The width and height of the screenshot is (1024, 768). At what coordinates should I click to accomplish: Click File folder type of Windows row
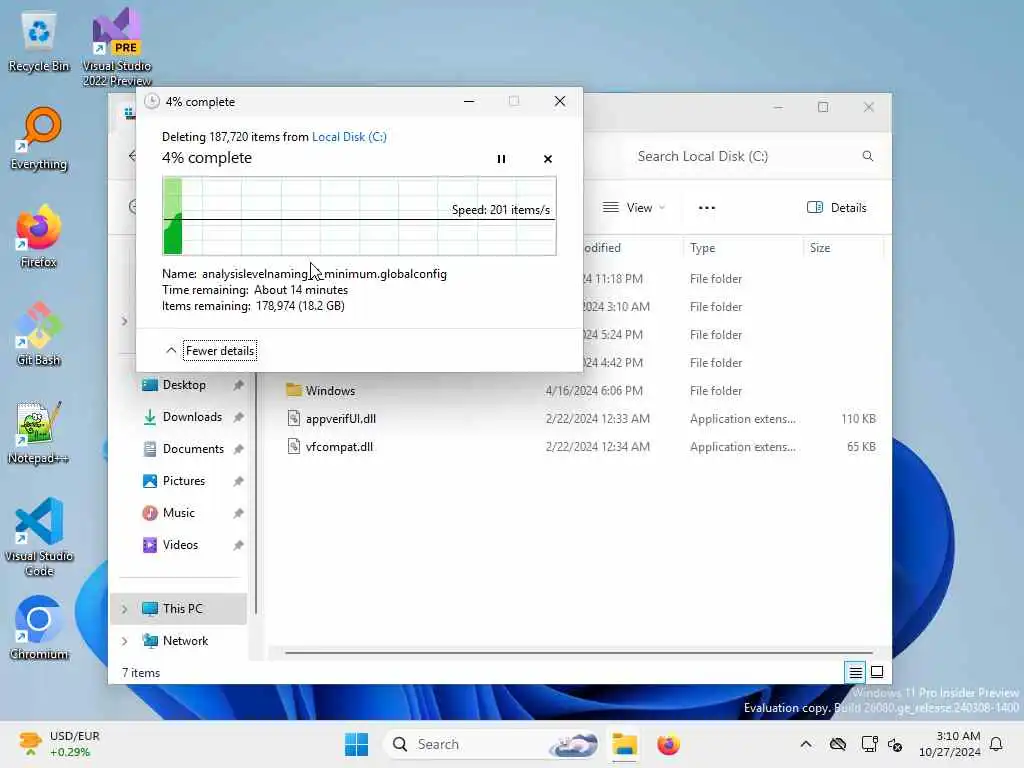click(x=716, y=391)
